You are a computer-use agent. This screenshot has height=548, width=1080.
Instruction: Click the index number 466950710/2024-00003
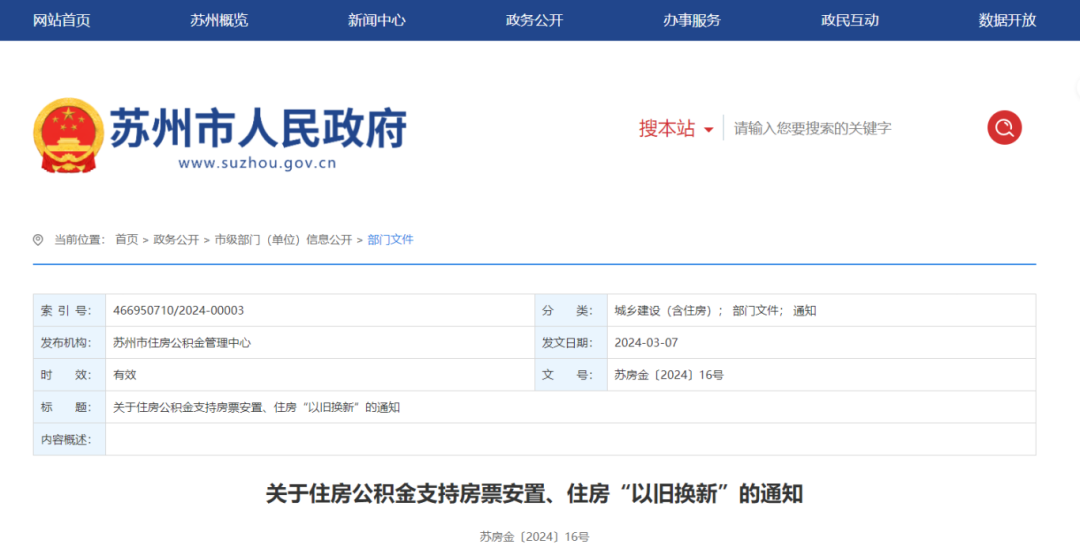(x=179, y=311)
